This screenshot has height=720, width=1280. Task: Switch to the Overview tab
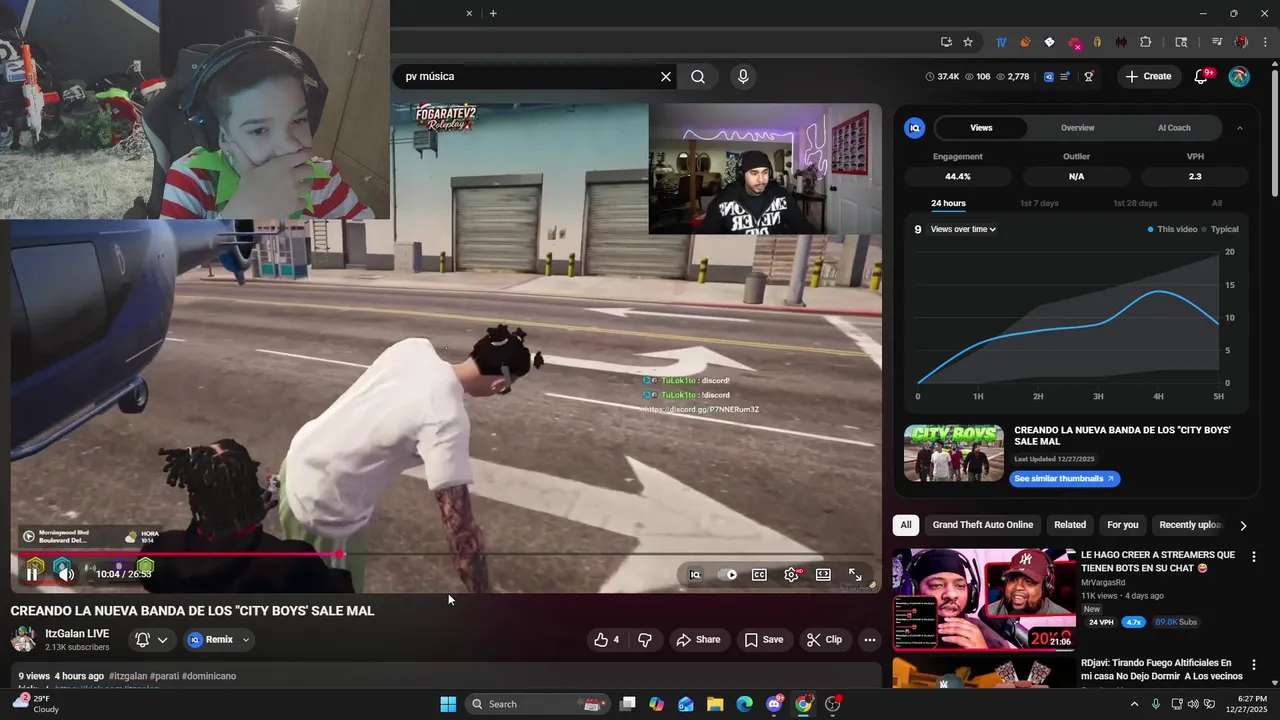1077,128
